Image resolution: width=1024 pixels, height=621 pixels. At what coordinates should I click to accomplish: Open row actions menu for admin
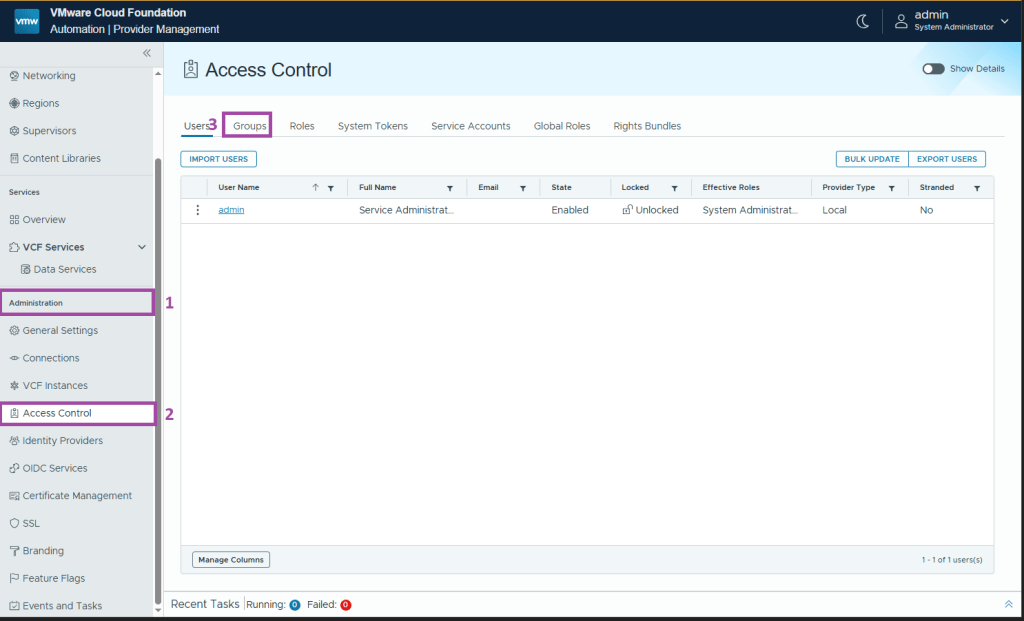click(x=197, y=210)
